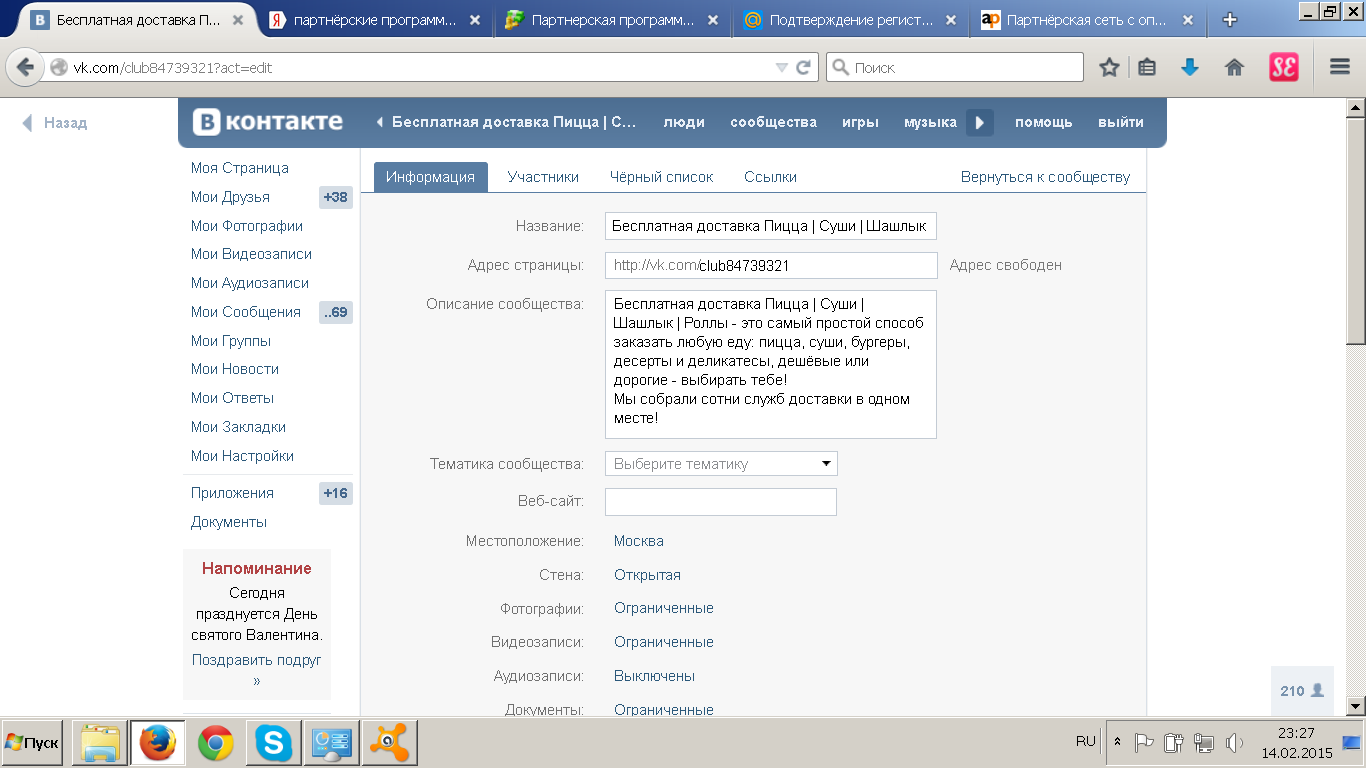Open the Чёрный список tab
Viewport: 1366px width, 768px height.
(x=661, y=177)
